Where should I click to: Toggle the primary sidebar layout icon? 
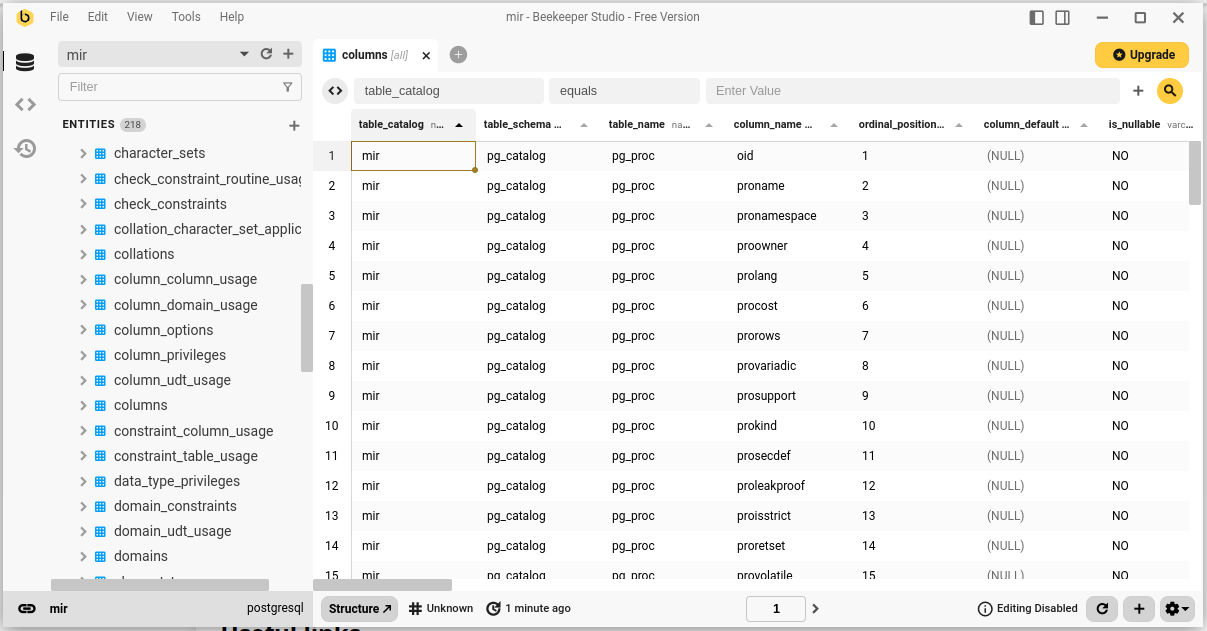point(1036,17)
